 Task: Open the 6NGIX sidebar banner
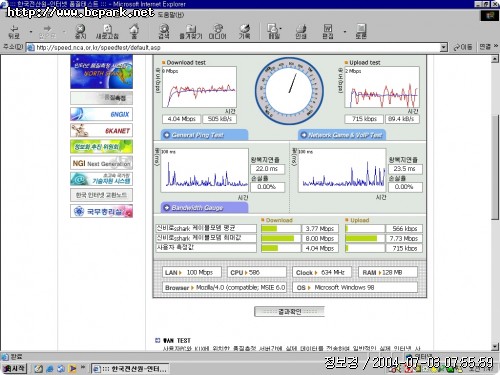coord(101,114)
